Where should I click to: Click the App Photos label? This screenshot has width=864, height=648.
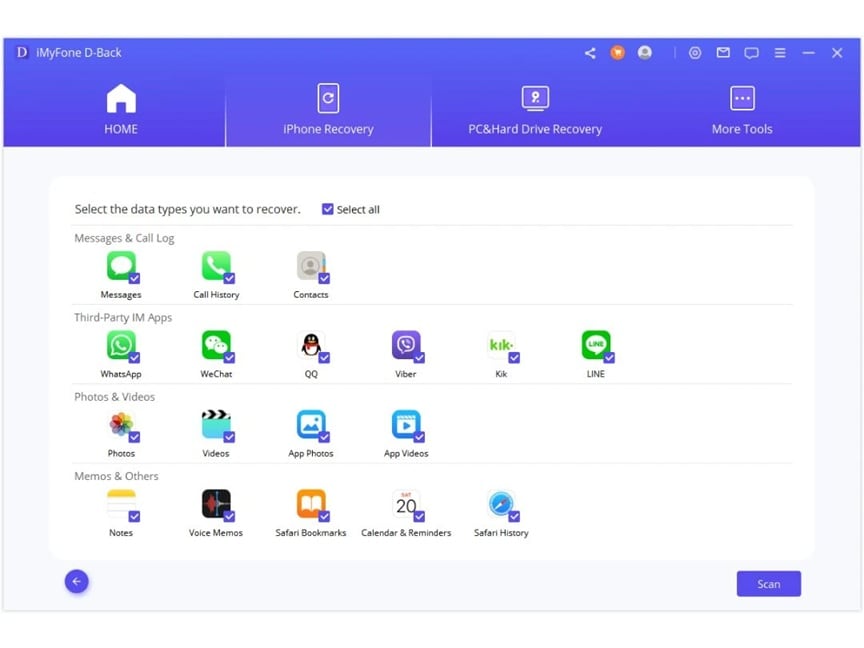(311, 453)
